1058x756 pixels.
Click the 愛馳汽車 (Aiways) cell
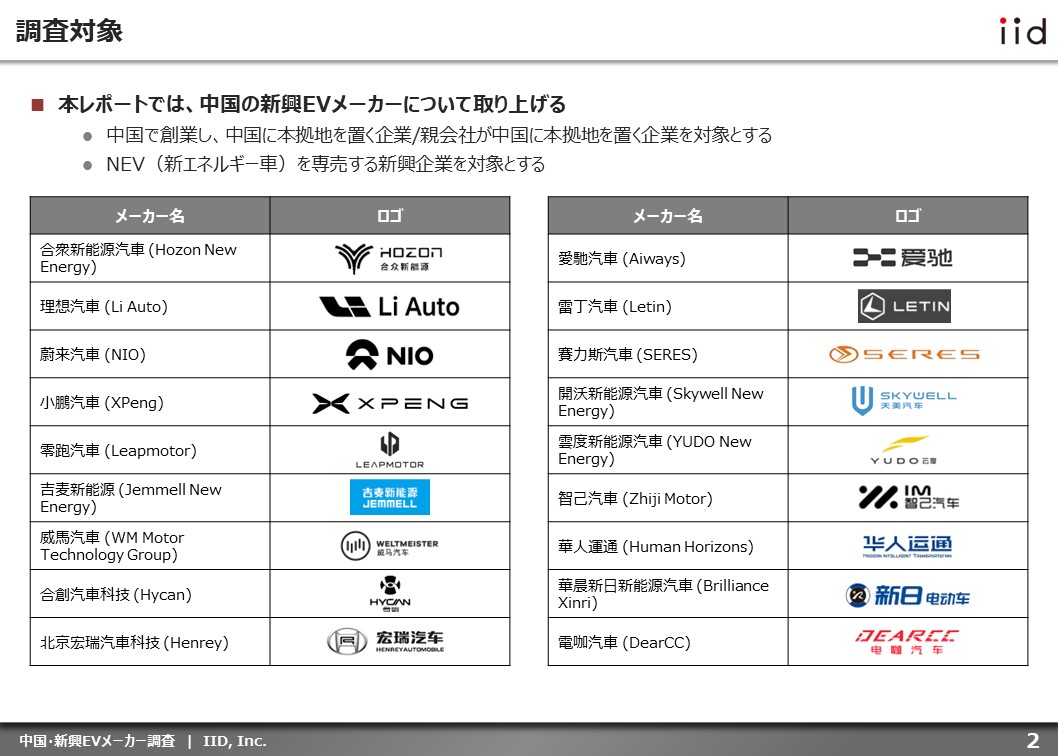point(668,259)
